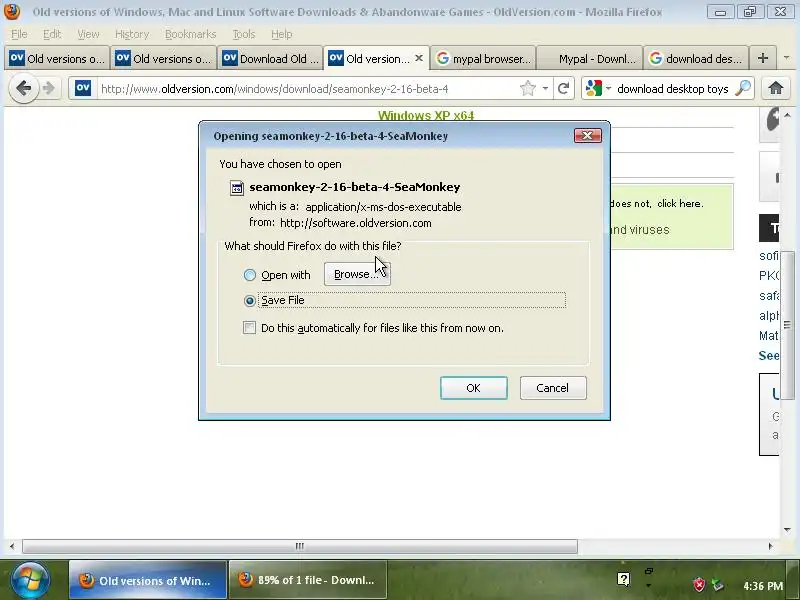Switch to the download des... Google tab
The image size is (800, 600).
(x=696, y=58)
